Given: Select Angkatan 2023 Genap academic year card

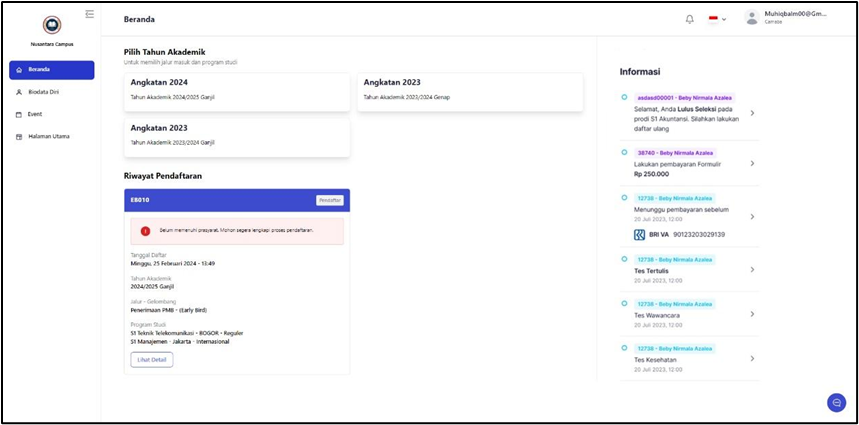Looking at the screenshot, I should click(x=470, y=92).
